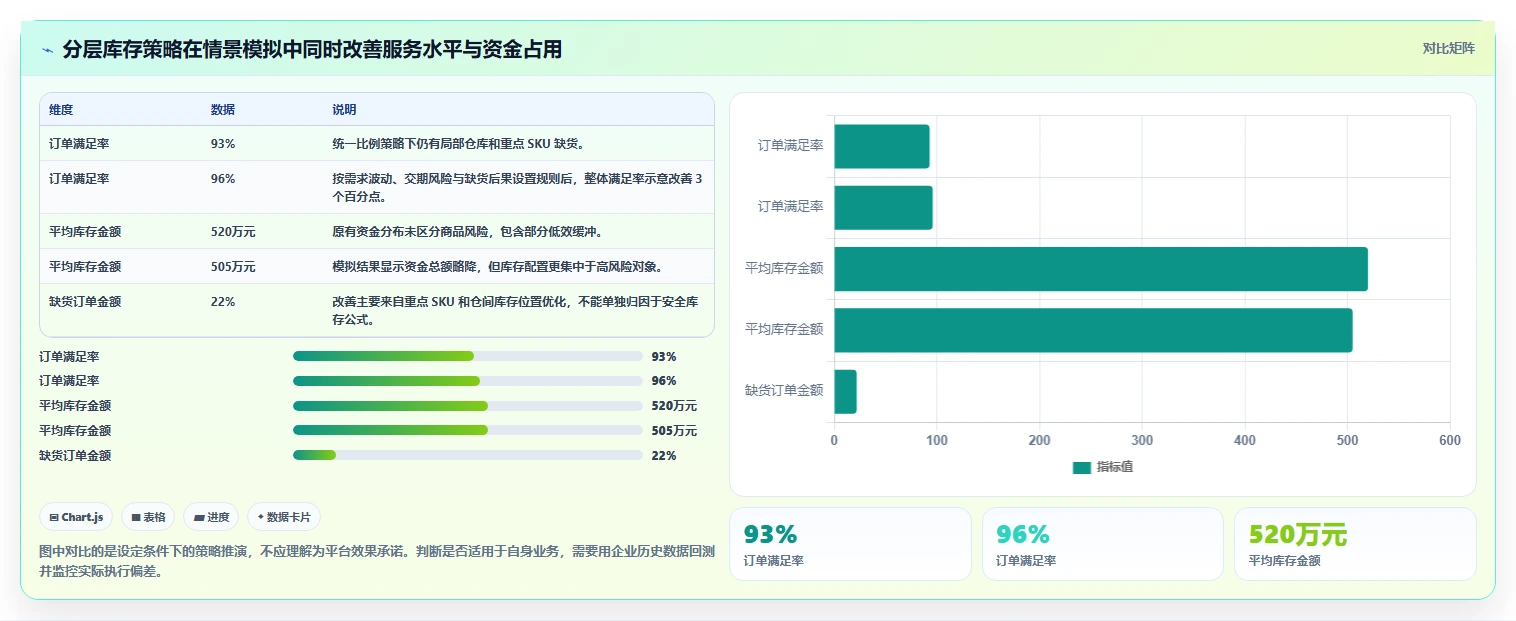Select the 表格 chip
1516x621 pixels.
(x=148, y=517)
